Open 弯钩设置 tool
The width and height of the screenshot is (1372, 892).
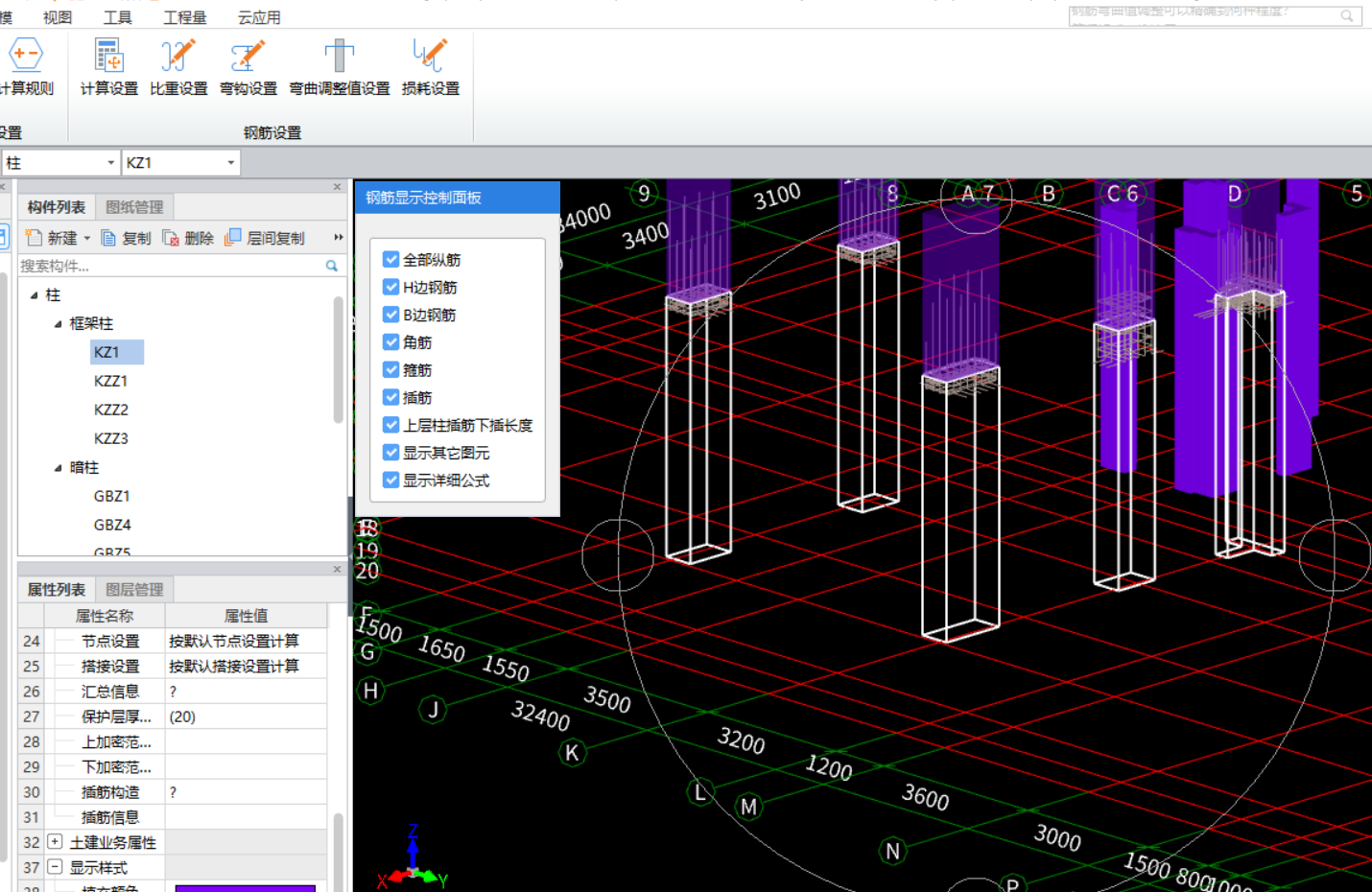point(248,56)
